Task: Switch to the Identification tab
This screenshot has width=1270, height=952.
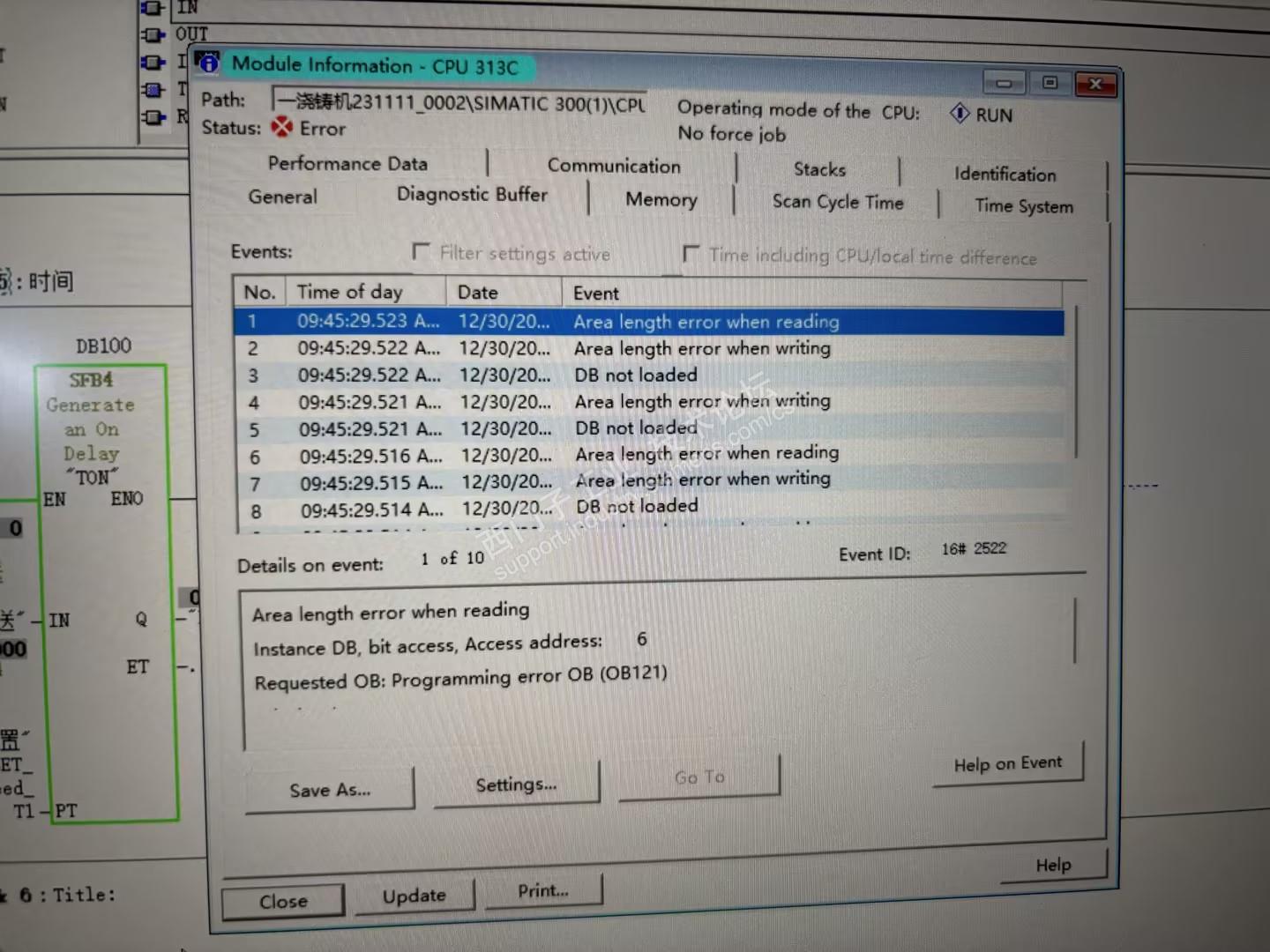Action: [1005, 175]
